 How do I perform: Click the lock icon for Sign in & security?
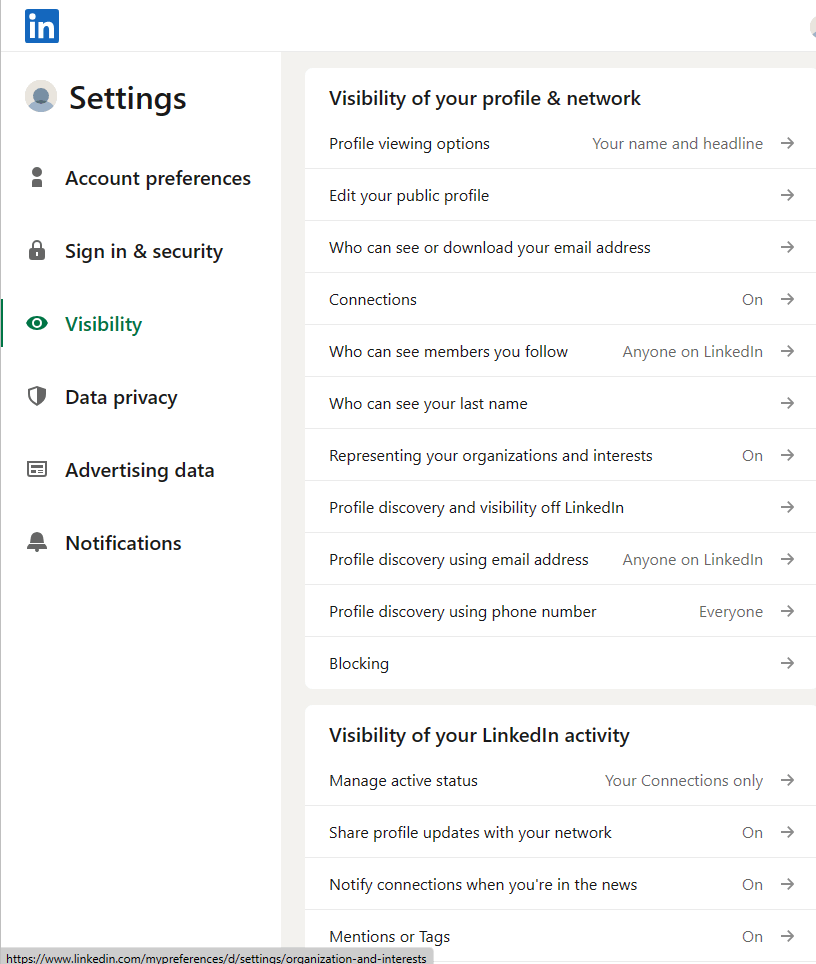pos(37,250)
